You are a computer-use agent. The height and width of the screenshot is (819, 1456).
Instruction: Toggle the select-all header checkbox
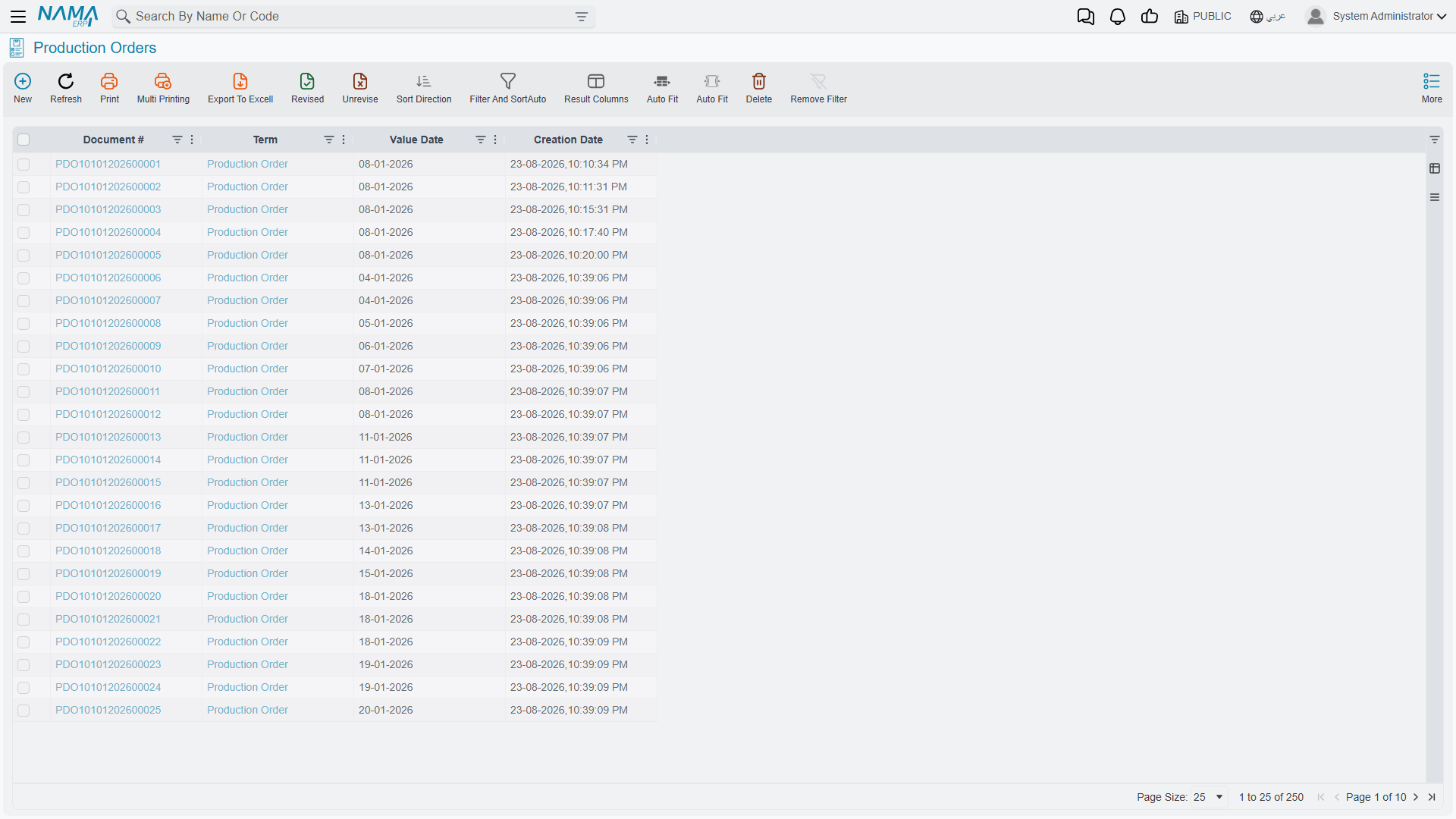tap(24, 140)
